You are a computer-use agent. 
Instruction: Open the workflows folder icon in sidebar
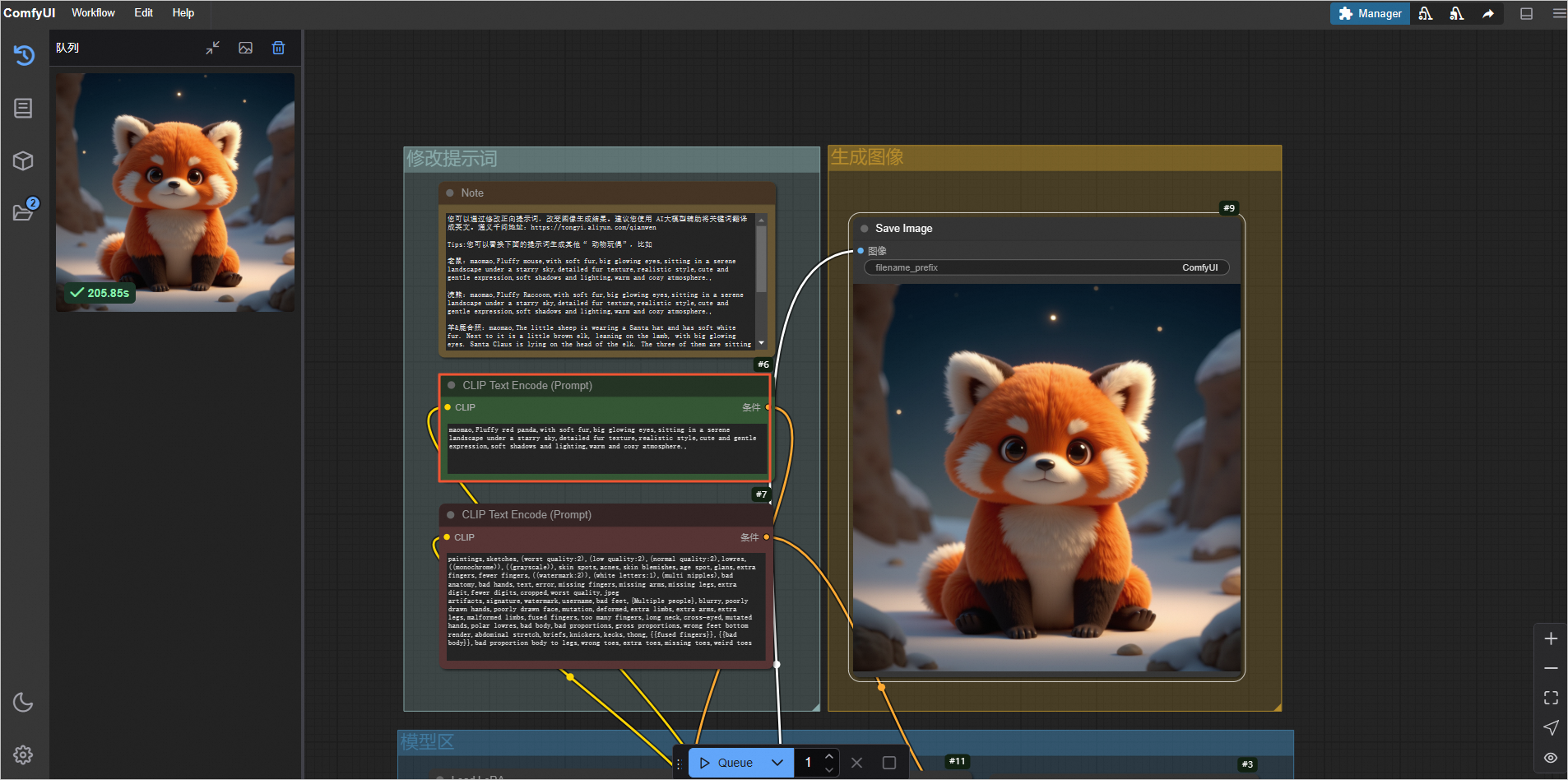[23, 212]
